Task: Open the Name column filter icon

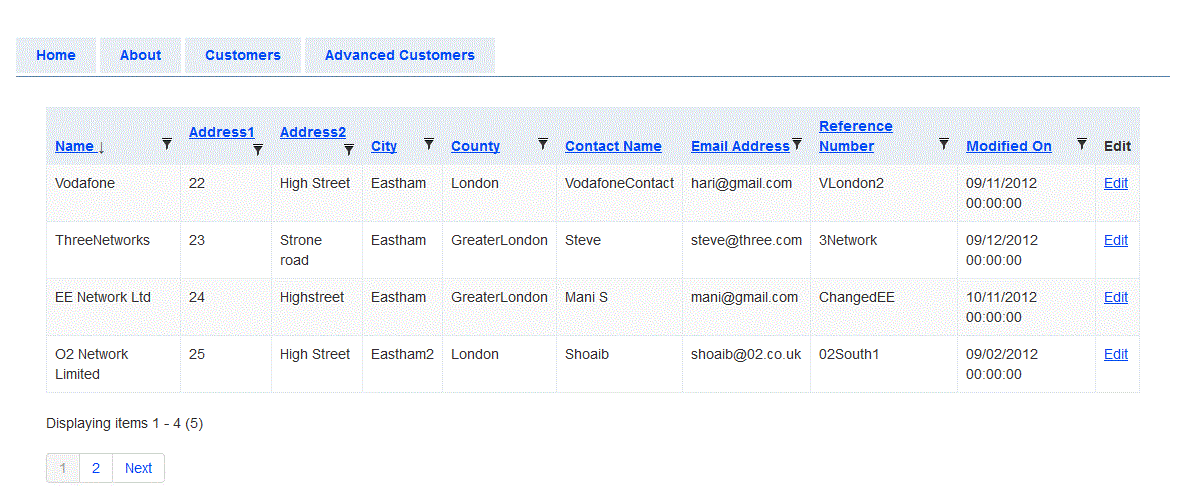Action: 167,144
